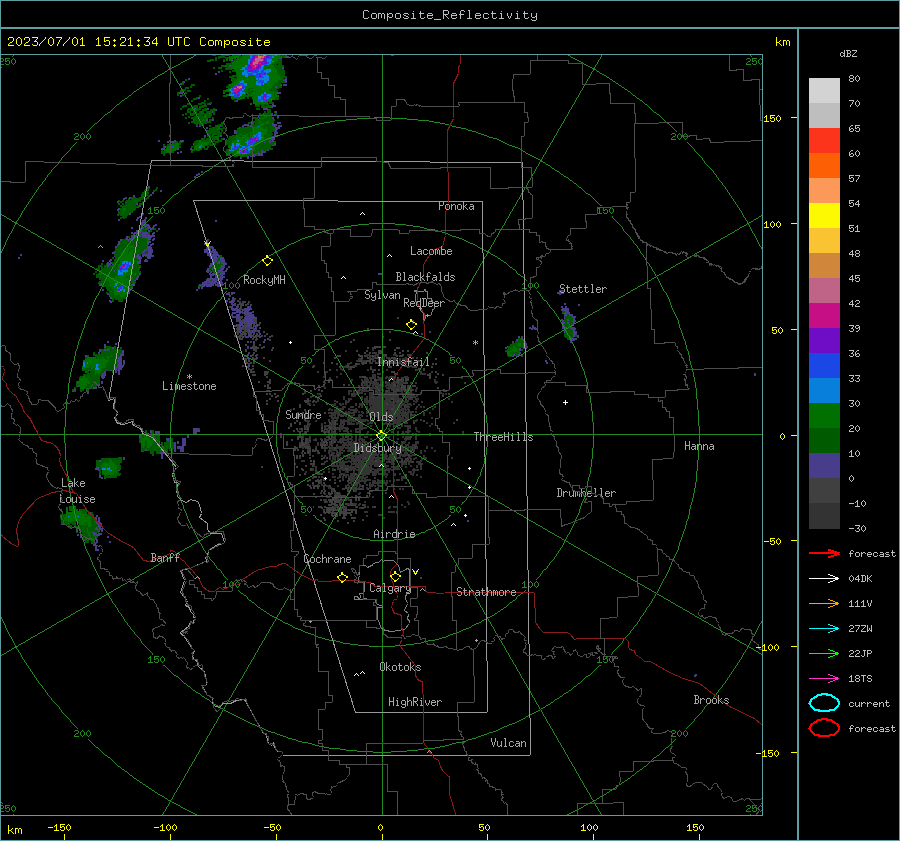Click the Blackfalds city label
Image resolution: width=900 pixels, height=841 pixels.
point(425,277)
